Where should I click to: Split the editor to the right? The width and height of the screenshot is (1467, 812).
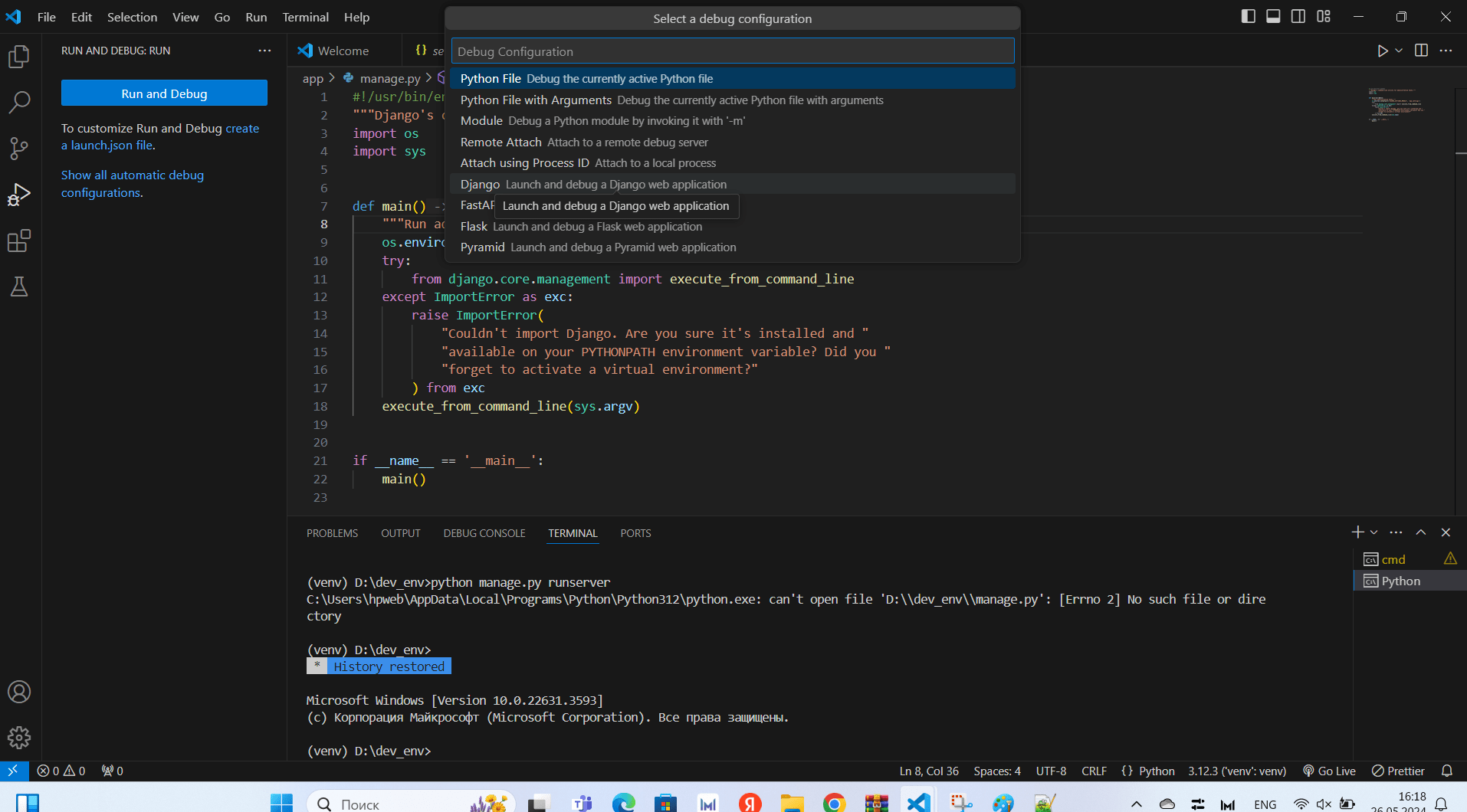click(x=1421, y=51)
